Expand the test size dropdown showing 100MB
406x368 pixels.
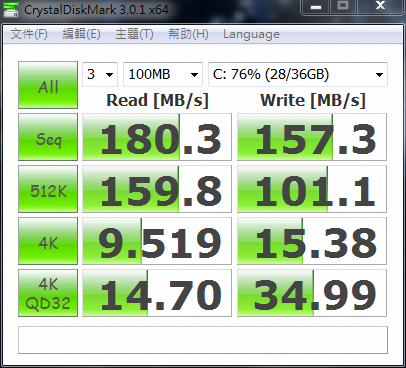click(163, 74)
